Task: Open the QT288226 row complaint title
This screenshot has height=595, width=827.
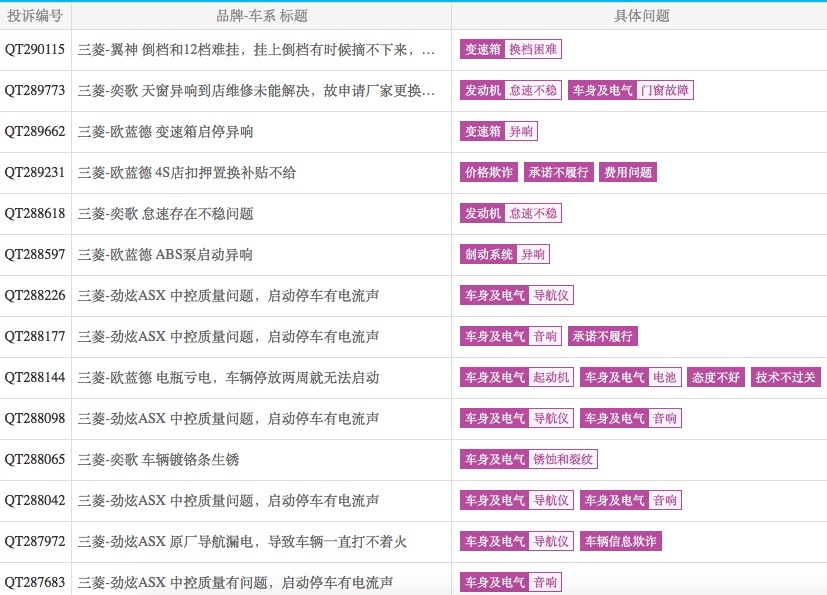Action: (228, 295)
